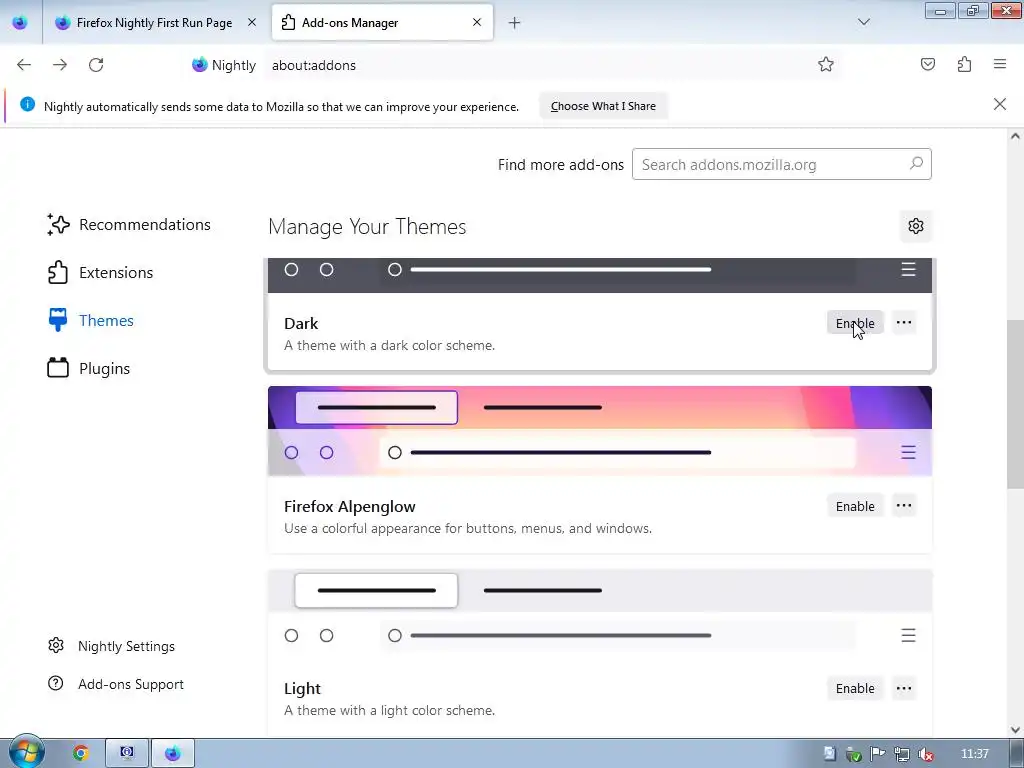1024x768 pixels.
Task: Click the Manage Your Themes heading
Action: tap(367, 227)
